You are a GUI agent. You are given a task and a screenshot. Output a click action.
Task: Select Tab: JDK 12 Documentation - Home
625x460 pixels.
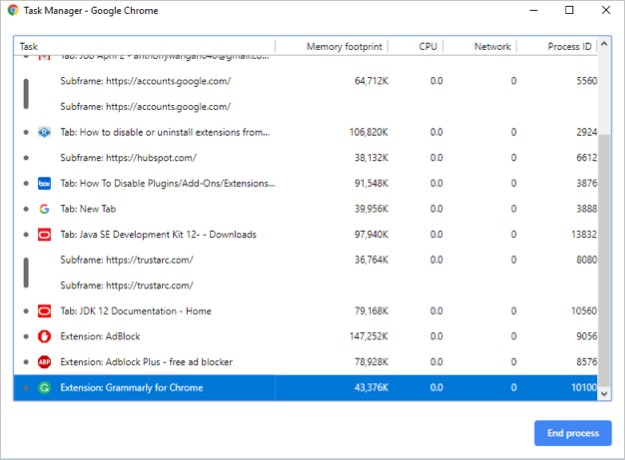[x=306, y=311]
